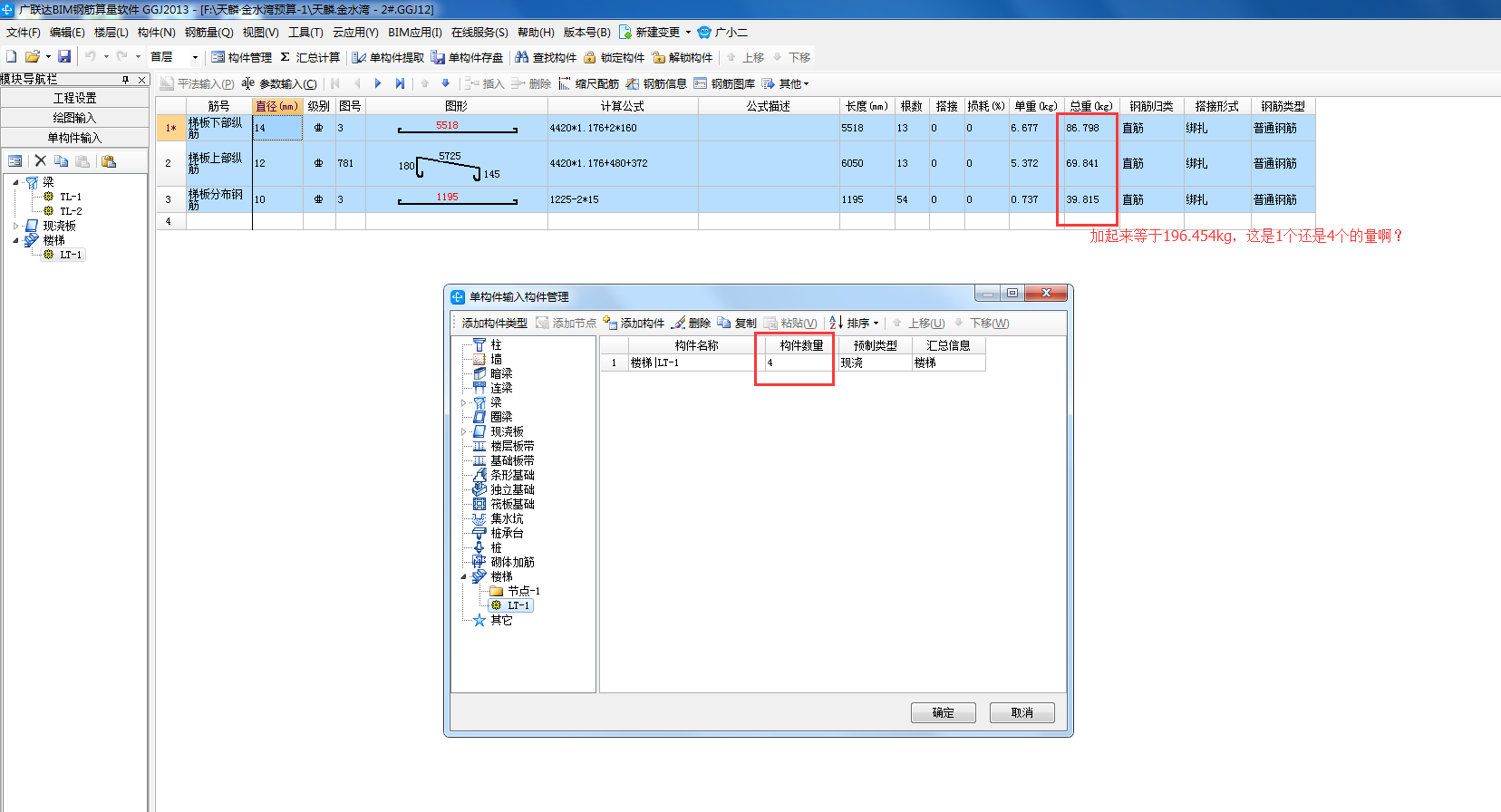Screen dimensions: 1501x812
Task: Click empty row 4 header
Action: [x=170, y=221]
